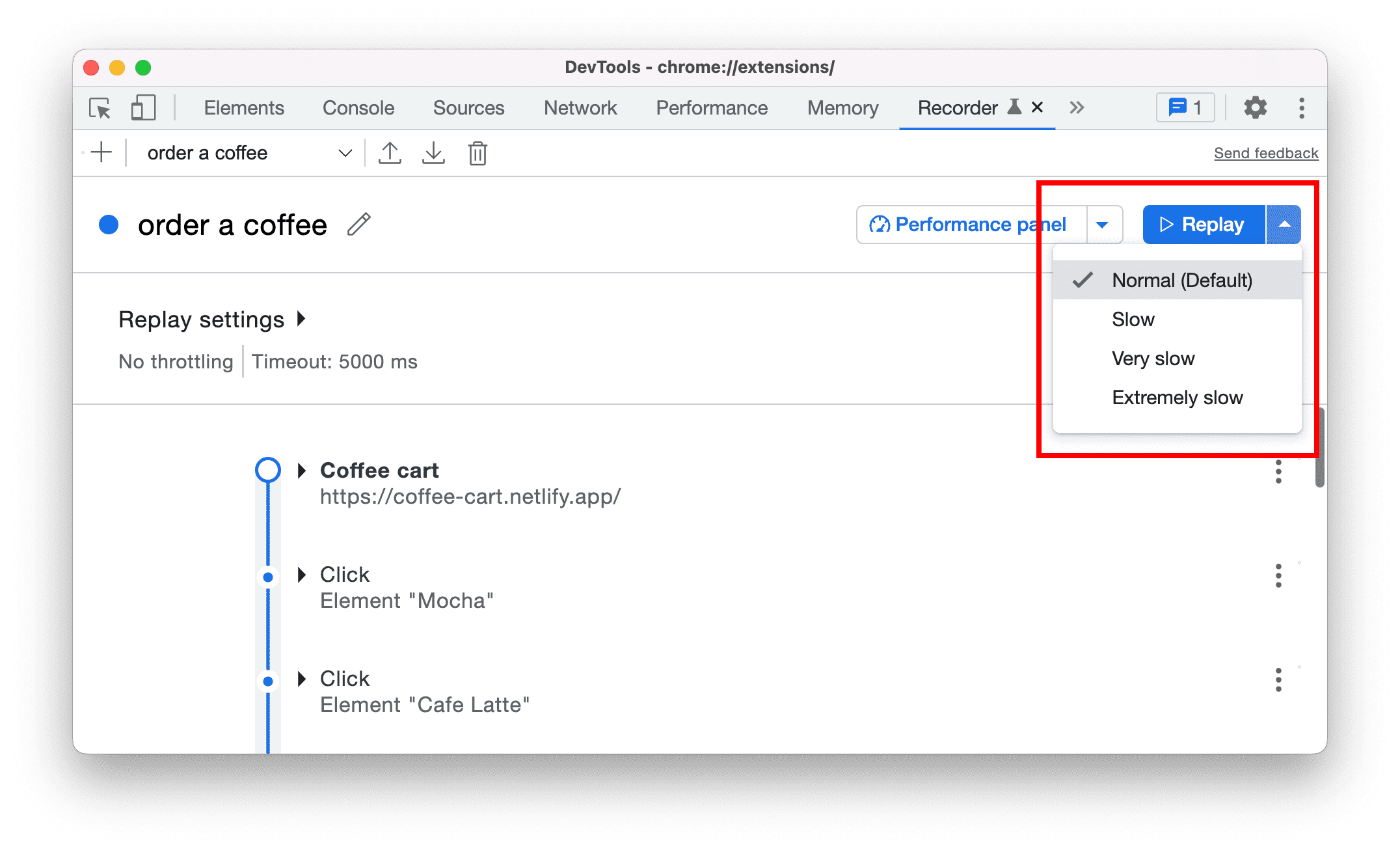Image resolution: width=1400 pixels, height=850 pixels.
Task: Open the replay speed dropdown arrow
Action: [x=1283, y=223]
